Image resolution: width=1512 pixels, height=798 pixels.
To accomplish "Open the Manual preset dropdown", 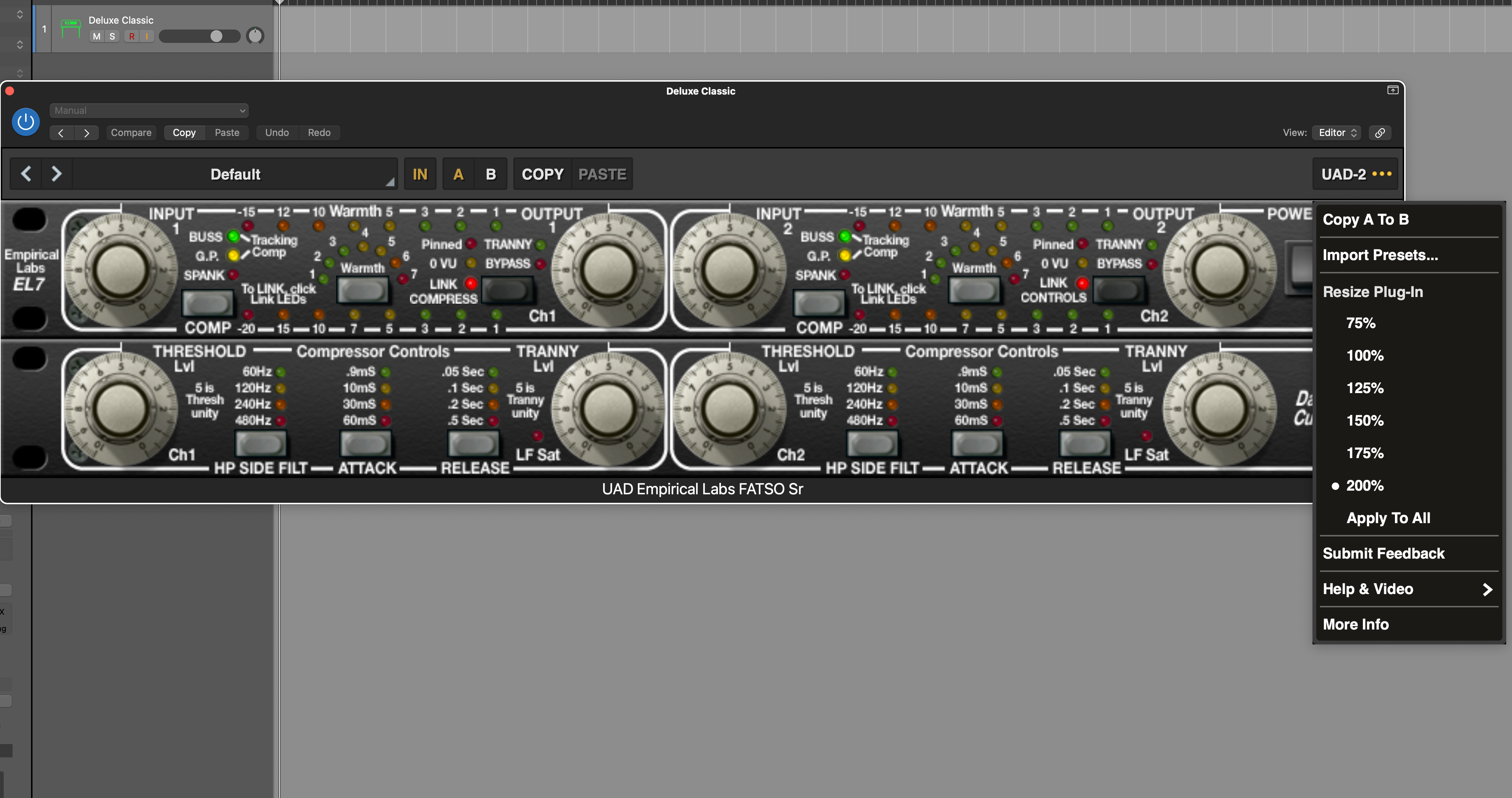I will coord(149,110).
